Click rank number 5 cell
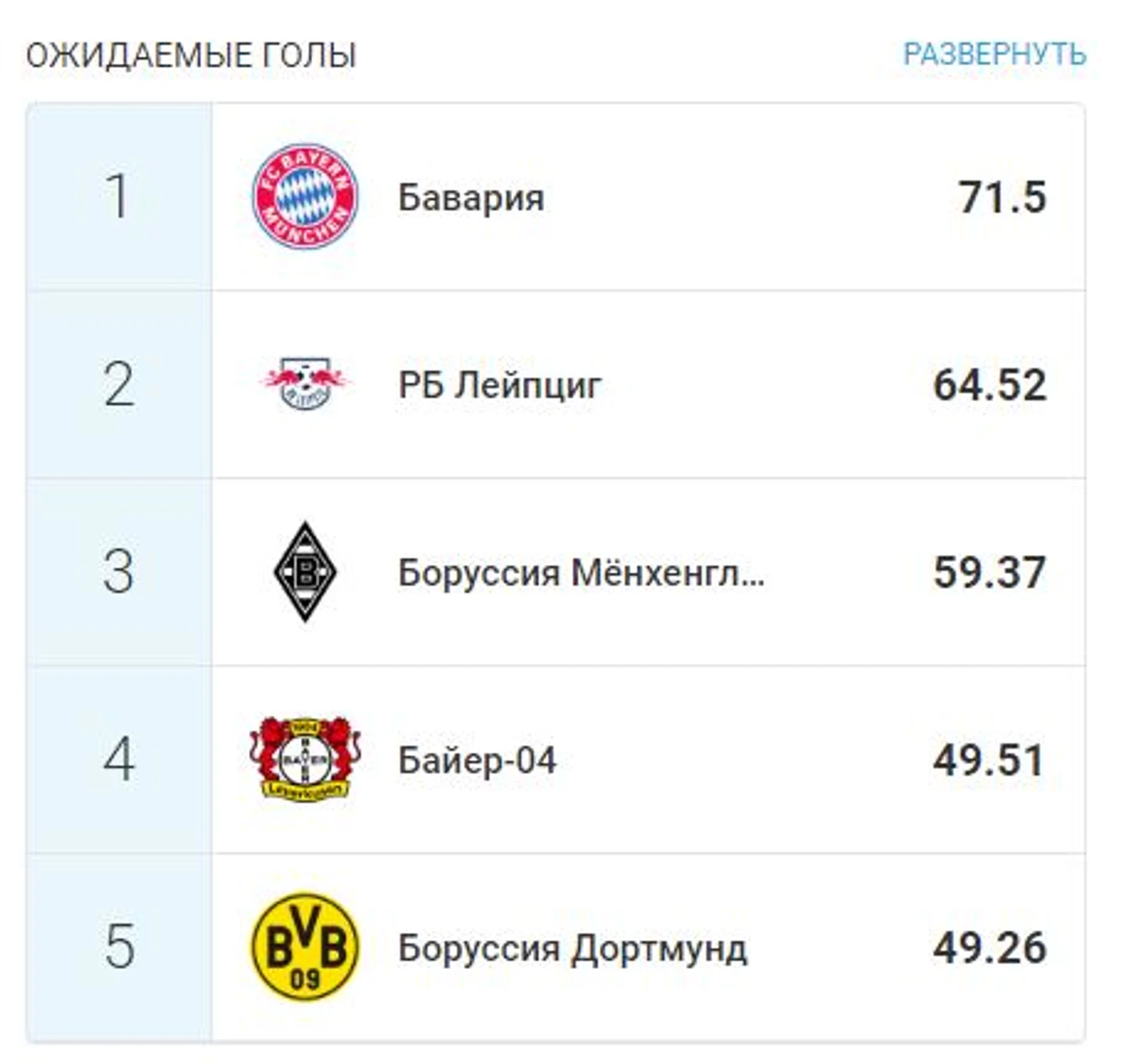The image size is (1143, 1064). (119, 947)
